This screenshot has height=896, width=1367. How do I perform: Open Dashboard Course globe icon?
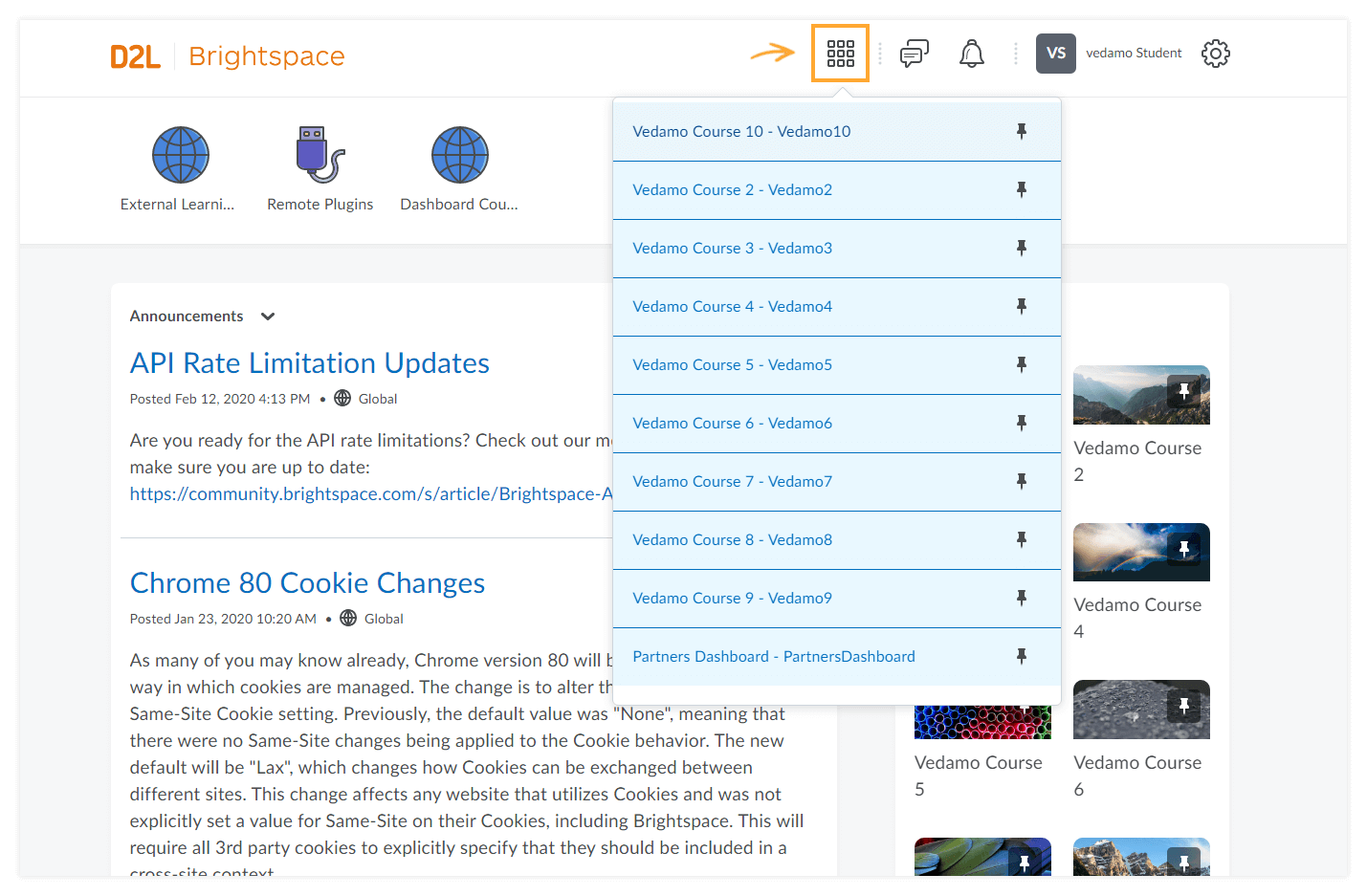click(x=460, y=155)
